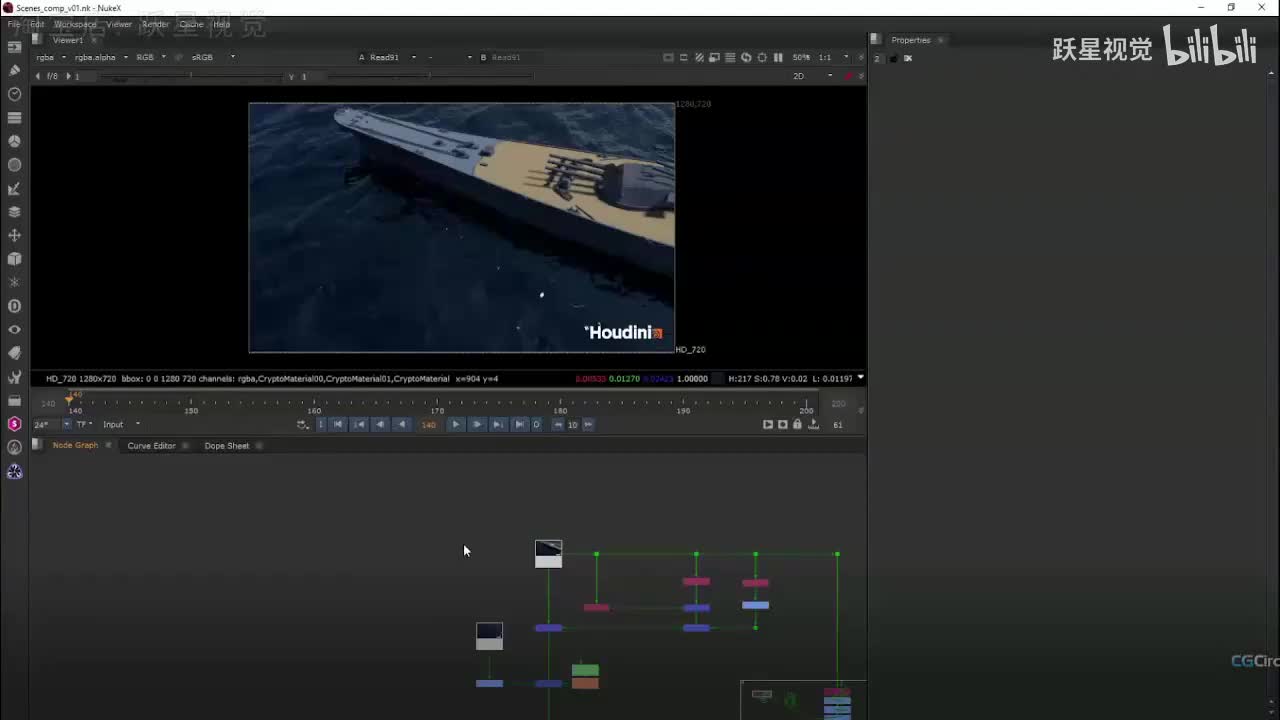Open the RGB display dropdown

pyautogui.click(x=151, y=57)
